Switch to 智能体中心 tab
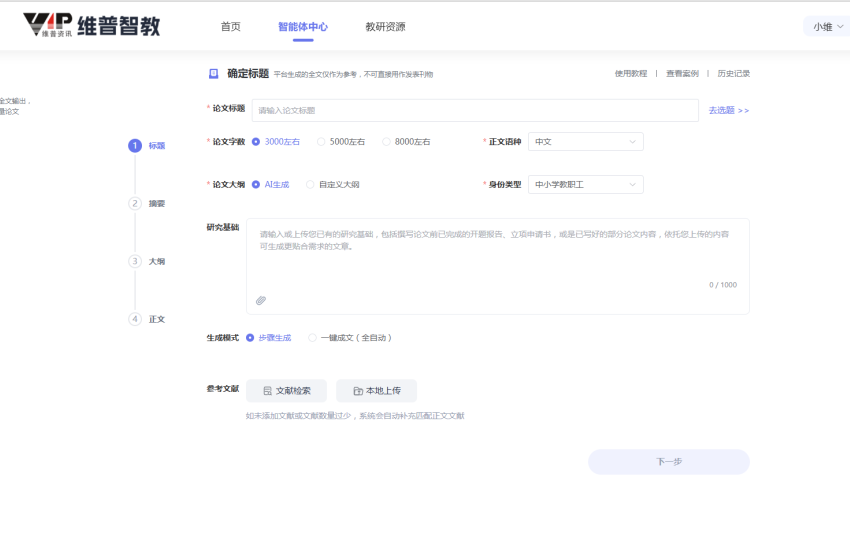Viewport: 850px width, 551px height. pos(303,27)
